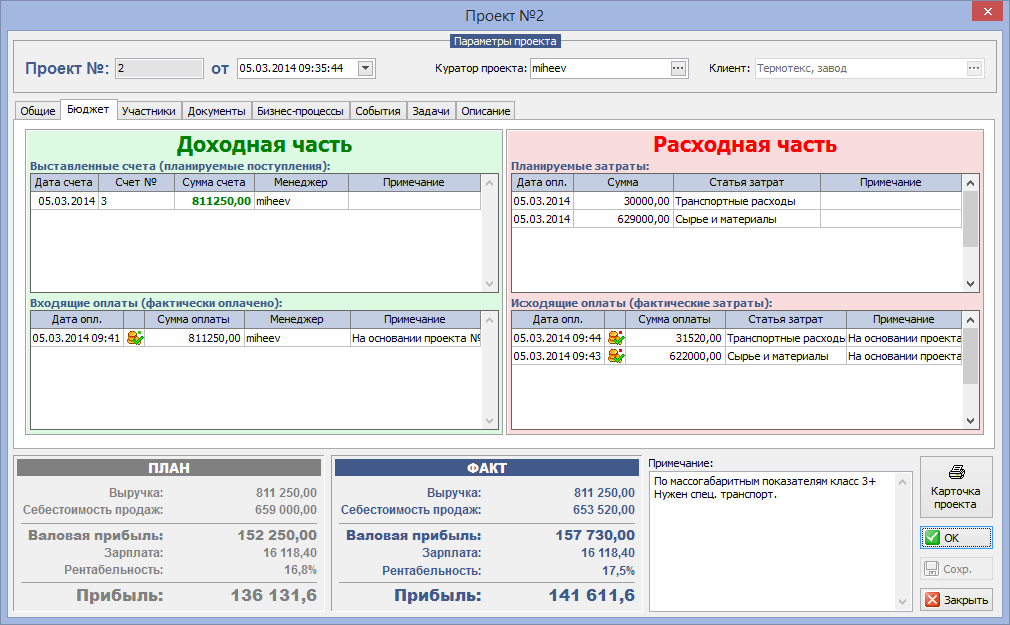The width and height of the screenshot is (1010, 625).
Task: Click down arrow of planned costs scrollbar
Action: (971, 284)
